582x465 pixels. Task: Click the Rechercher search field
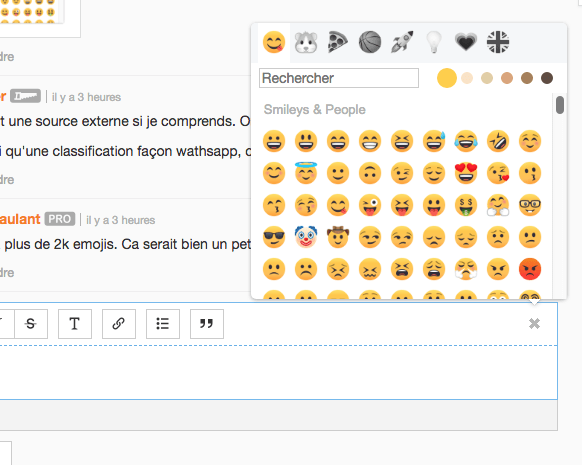tap(339, 78)
